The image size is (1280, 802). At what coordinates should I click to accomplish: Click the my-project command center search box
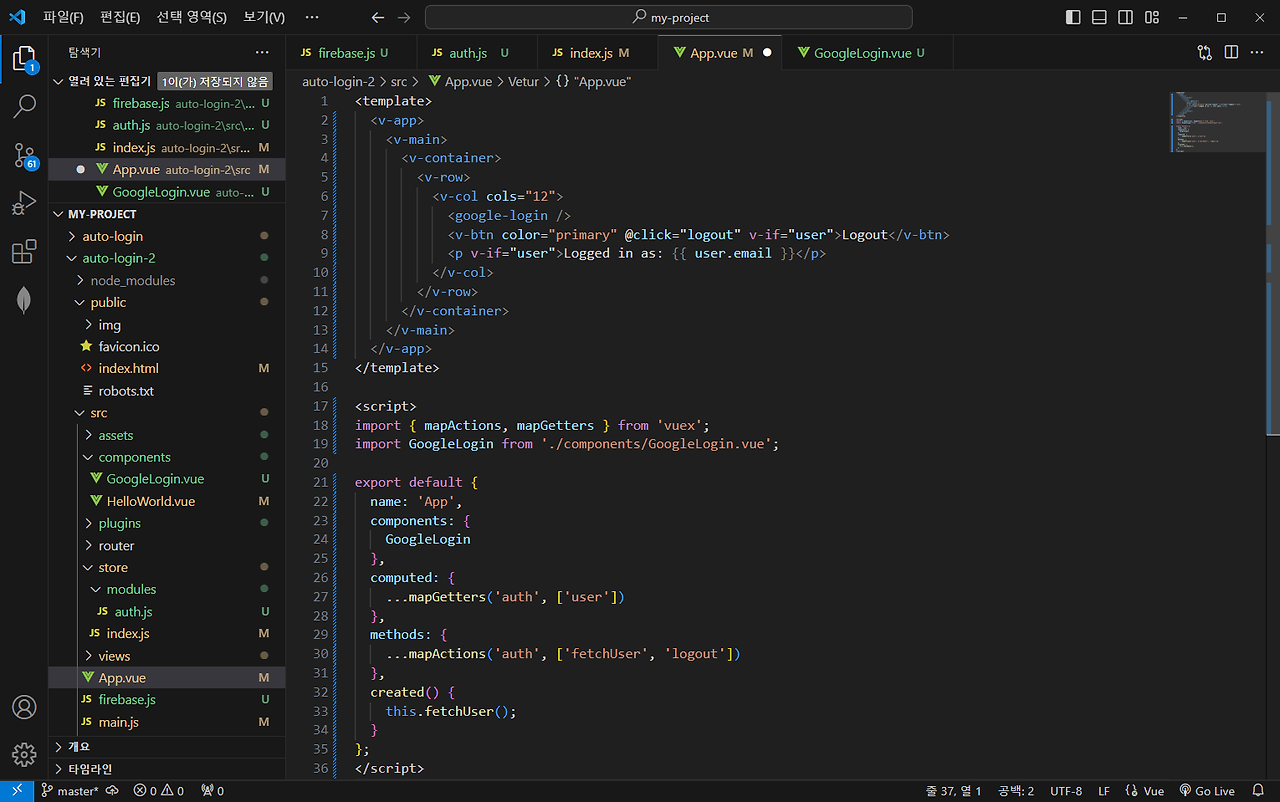668,17
